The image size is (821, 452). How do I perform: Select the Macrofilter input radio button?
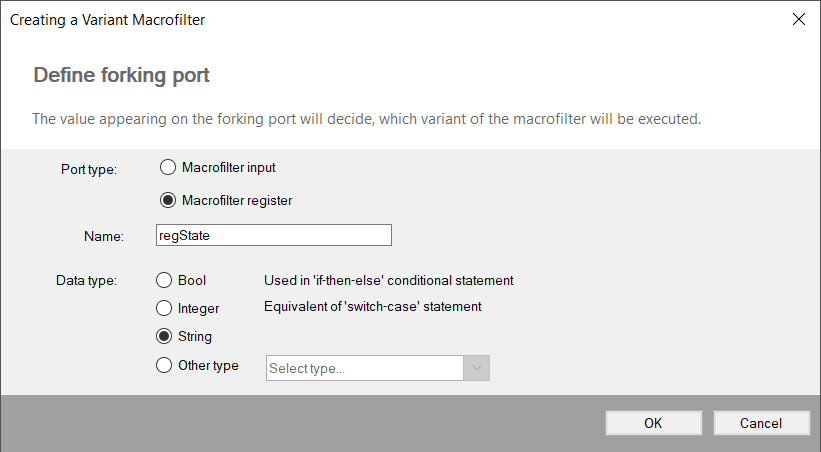(168, 167)
